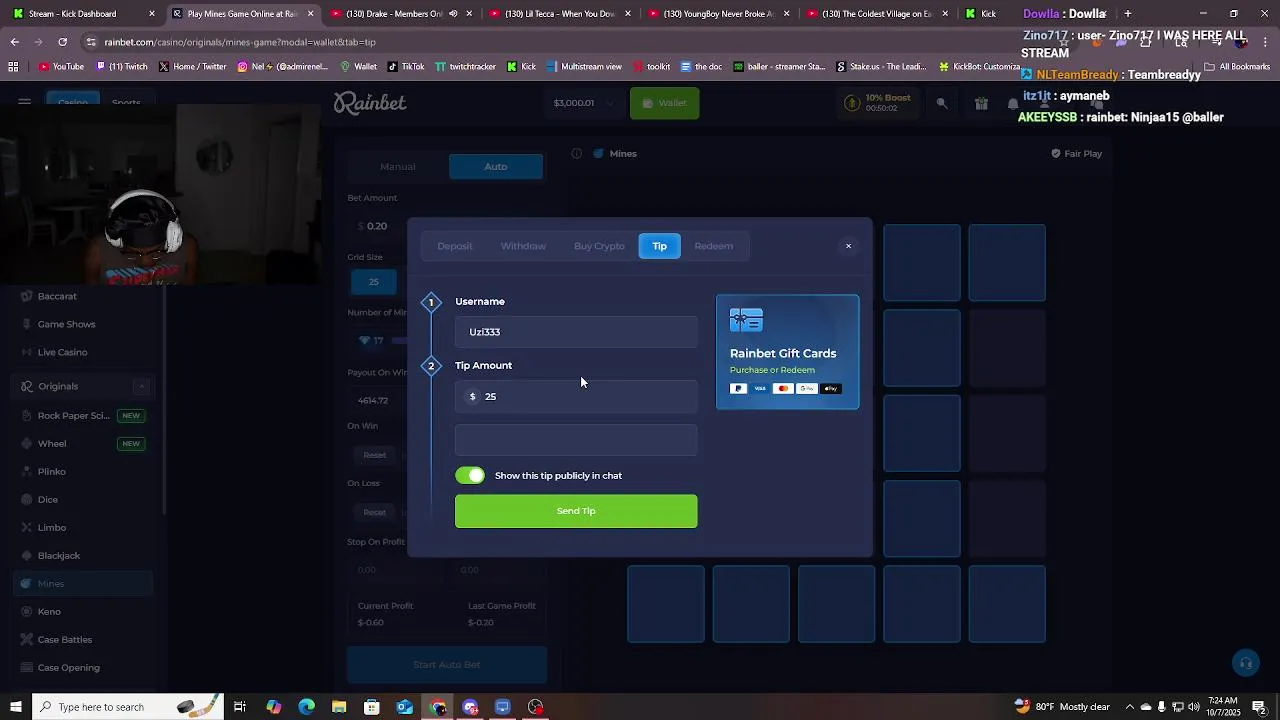Select the Deposit tab in wallet modal

[x=455, y=246]
